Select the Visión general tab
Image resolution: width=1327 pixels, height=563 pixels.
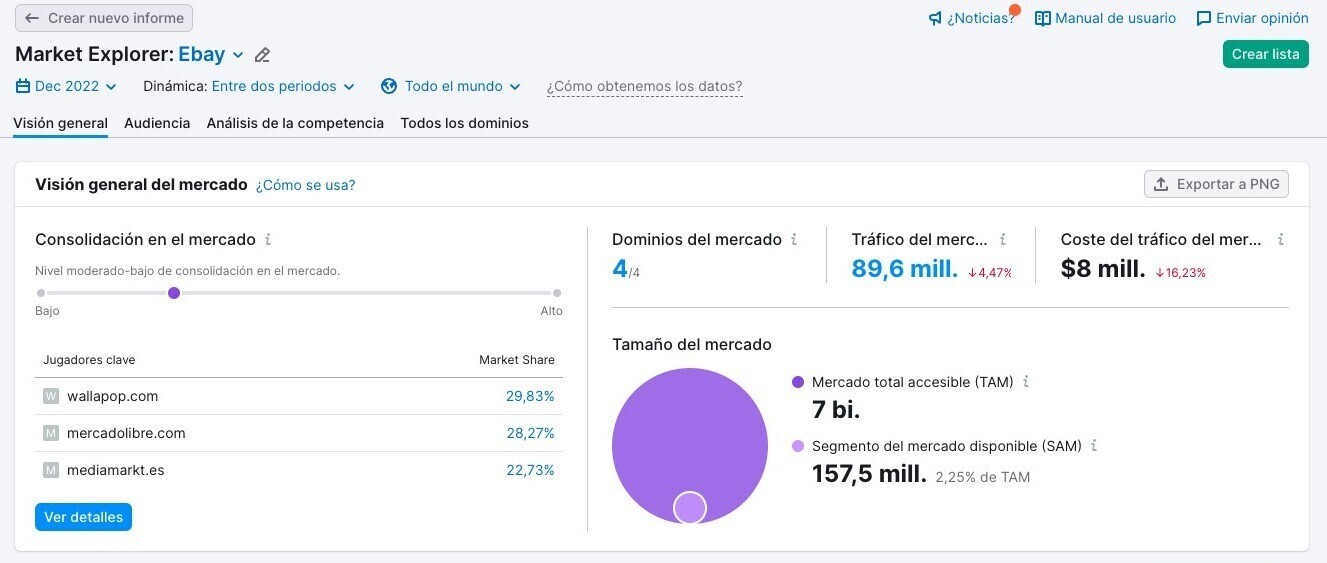[x=60, y=123]
